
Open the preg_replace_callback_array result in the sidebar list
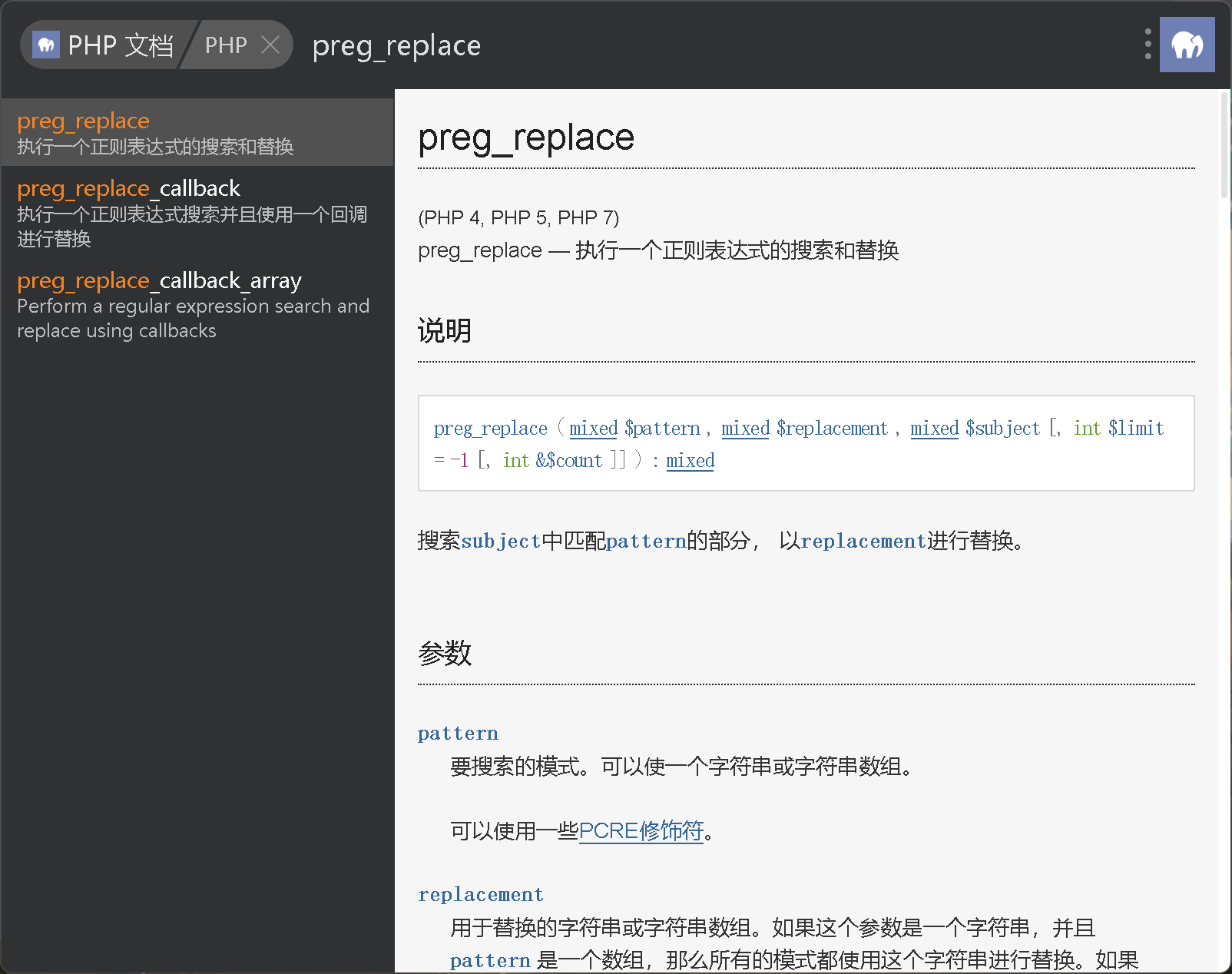click(x=197, y=304)
